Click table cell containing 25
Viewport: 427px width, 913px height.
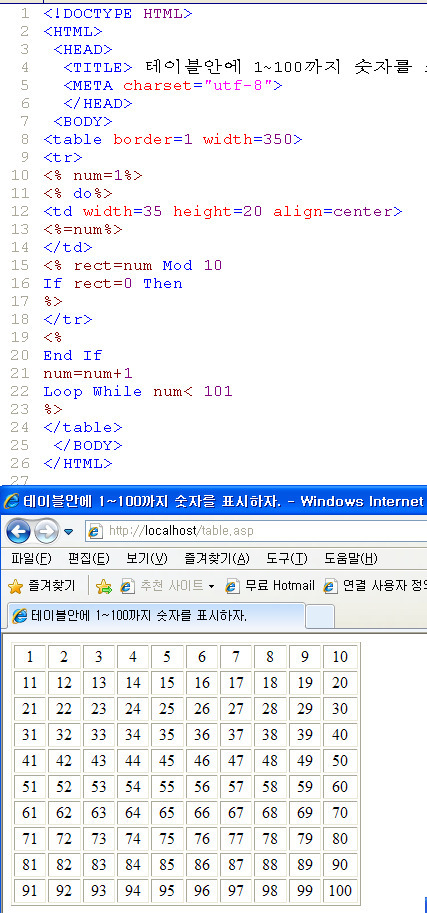pyautogui.click(x=167, y=709)
